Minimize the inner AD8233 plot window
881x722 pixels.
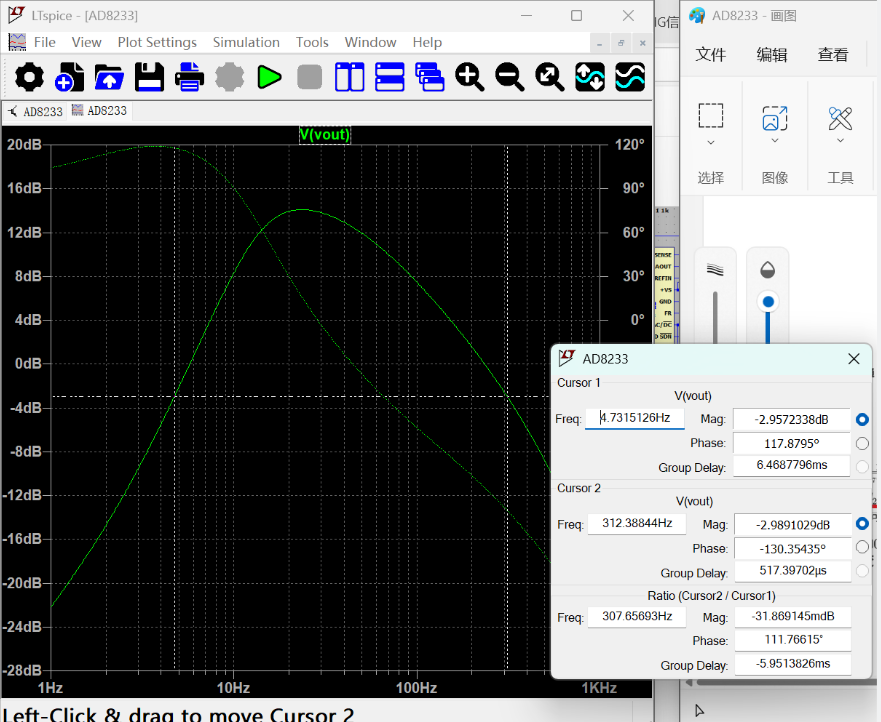[x=600, y=43]
